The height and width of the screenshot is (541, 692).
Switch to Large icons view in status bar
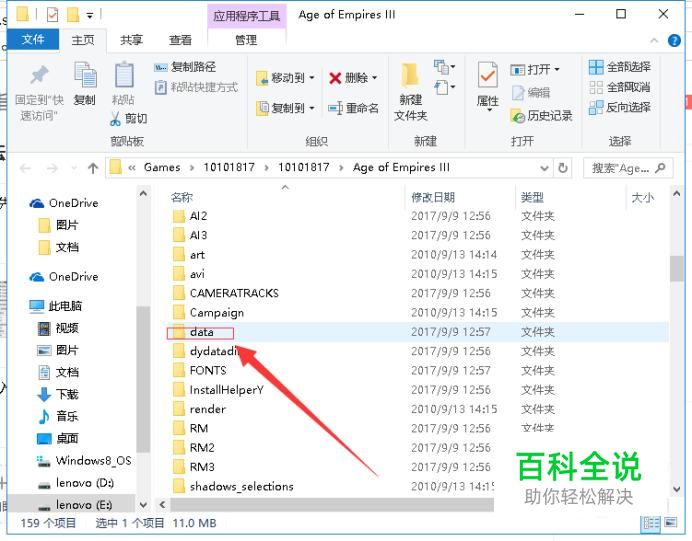click(x=670, y=523)
